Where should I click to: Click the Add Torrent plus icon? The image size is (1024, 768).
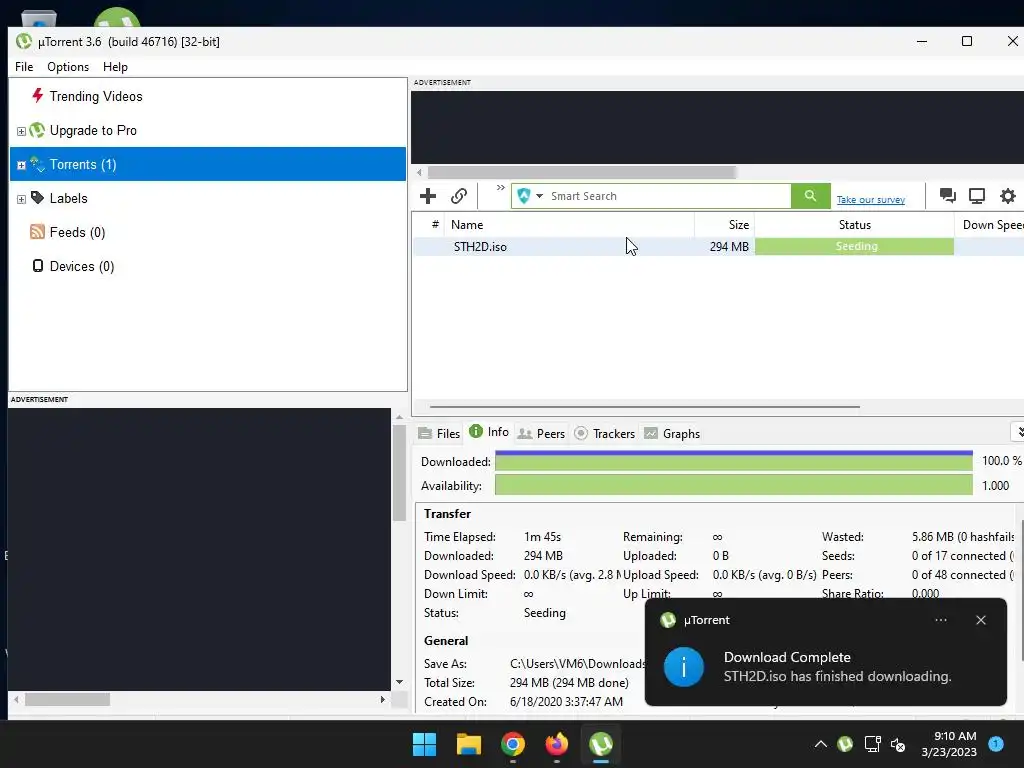coord(428,196)
